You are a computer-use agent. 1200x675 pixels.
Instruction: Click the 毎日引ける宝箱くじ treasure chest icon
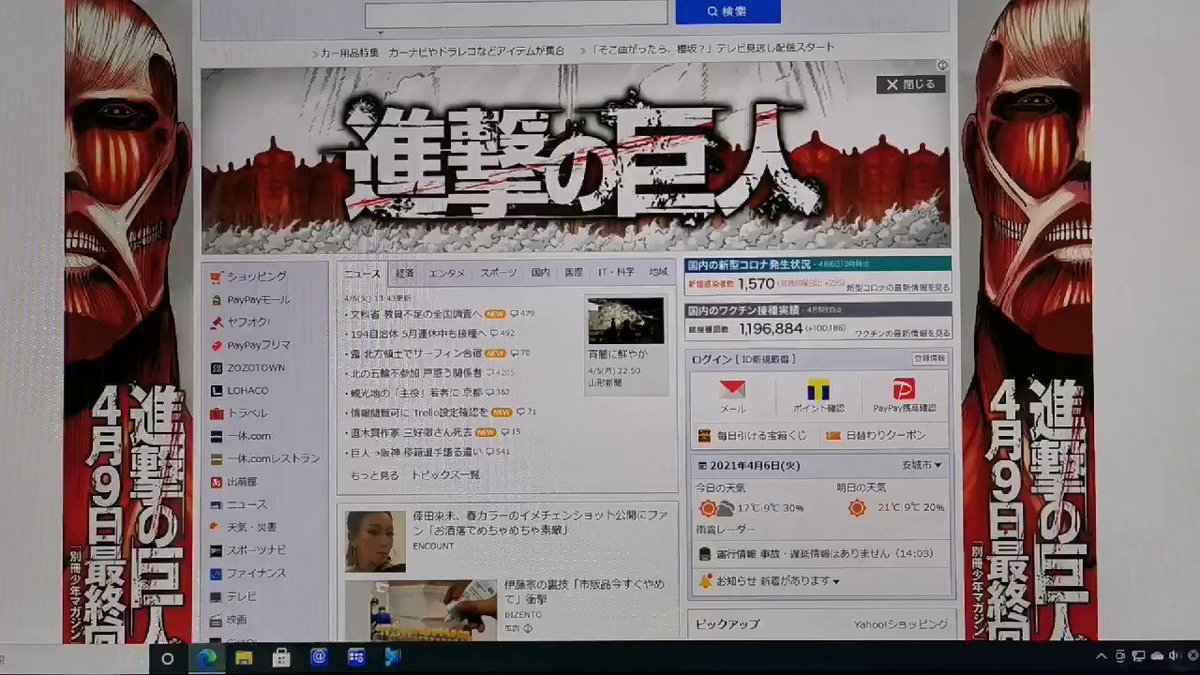point(705,436)
